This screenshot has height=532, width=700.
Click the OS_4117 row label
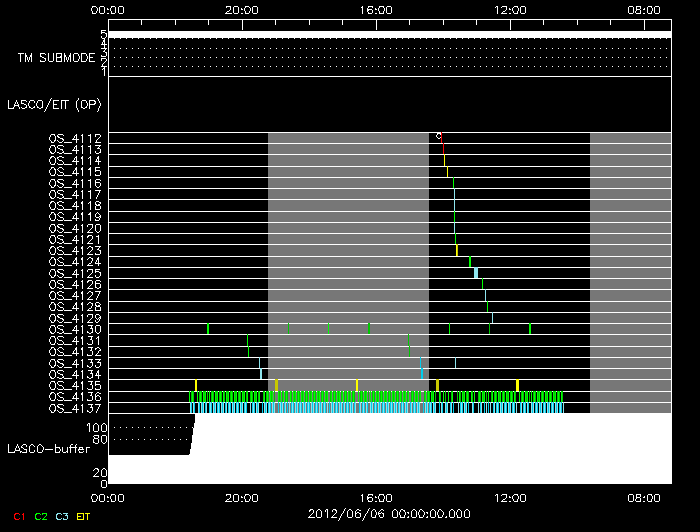(75, 195)
